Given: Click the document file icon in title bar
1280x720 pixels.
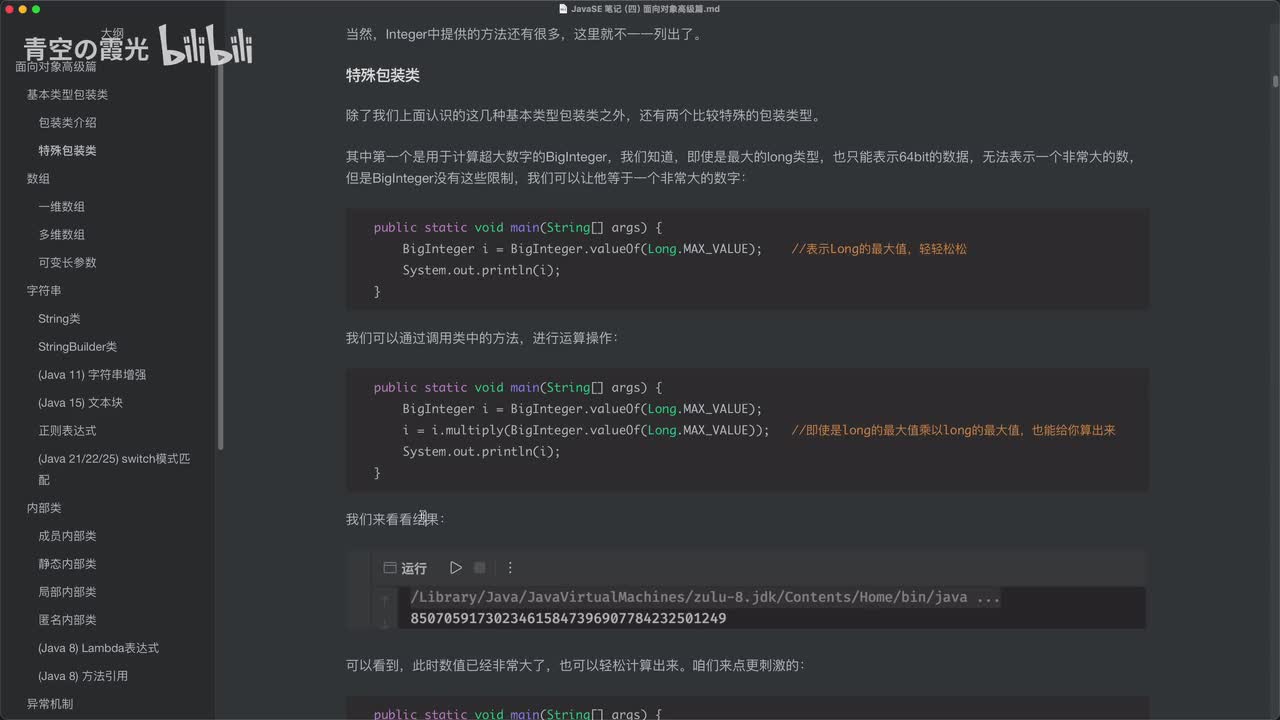Looking at the screenshot, I should (563, 9).
